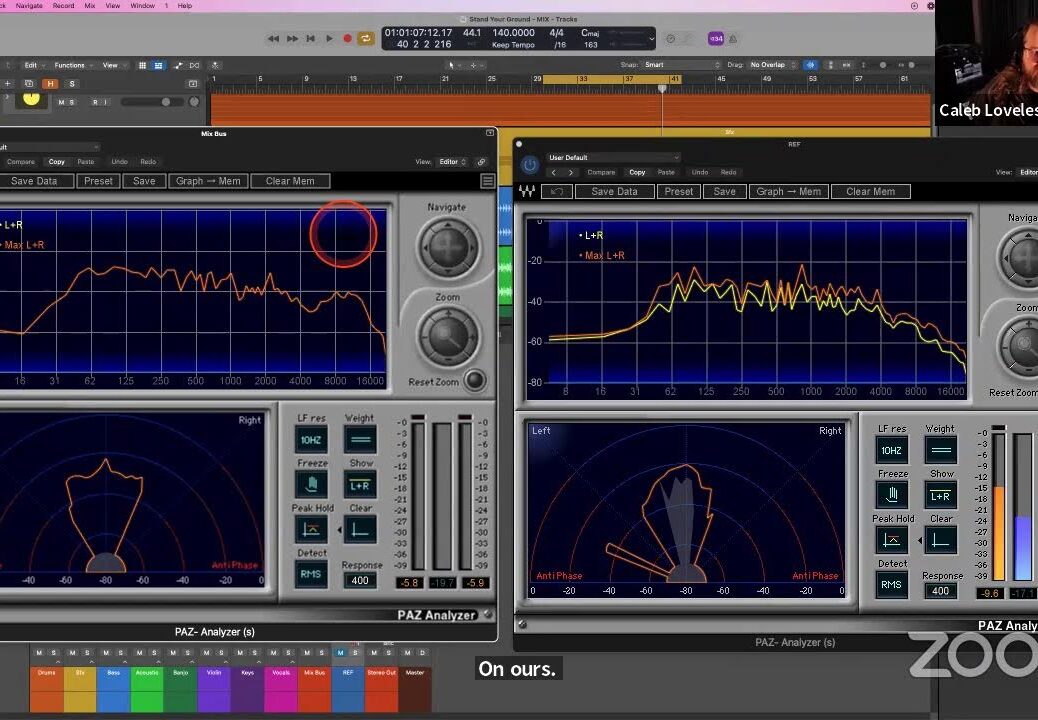Click the Response 400 field in REF analyzer

(x=940, y=591)
